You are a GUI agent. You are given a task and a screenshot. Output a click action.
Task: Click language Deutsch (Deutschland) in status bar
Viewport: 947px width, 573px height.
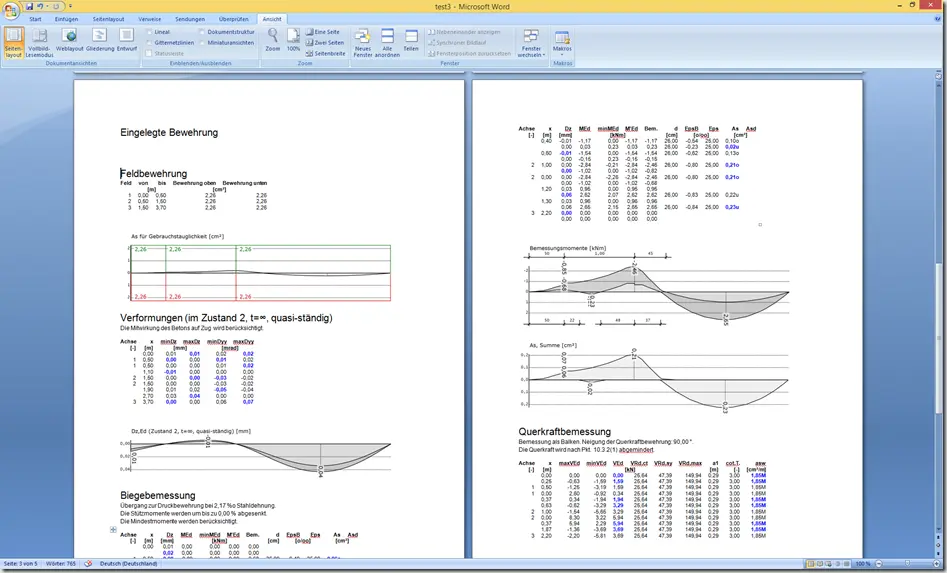128,564
